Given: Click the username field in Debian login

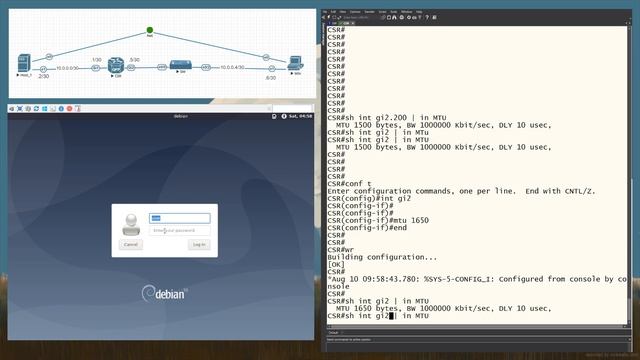Looking at the screenshot, I should pyautogui.click(x=180, y=218).
